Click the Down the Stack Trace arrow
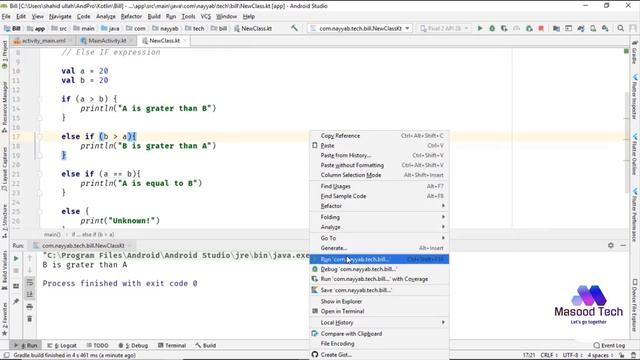 [29, 270]
